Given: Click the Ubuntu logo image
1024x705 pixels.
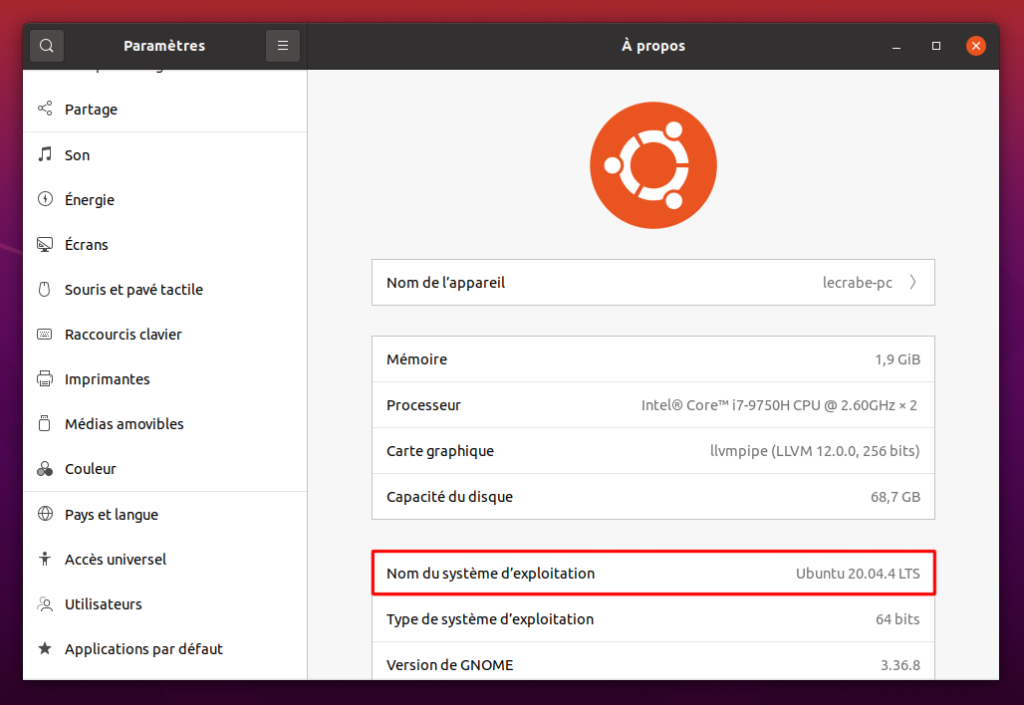Looking at the screenshot, I should tap(653, 165).
